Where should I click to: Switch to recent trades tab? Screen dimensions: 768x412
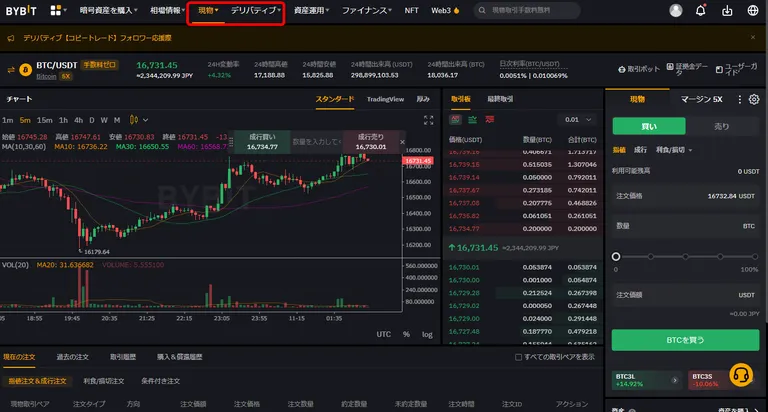pos(500,99)
